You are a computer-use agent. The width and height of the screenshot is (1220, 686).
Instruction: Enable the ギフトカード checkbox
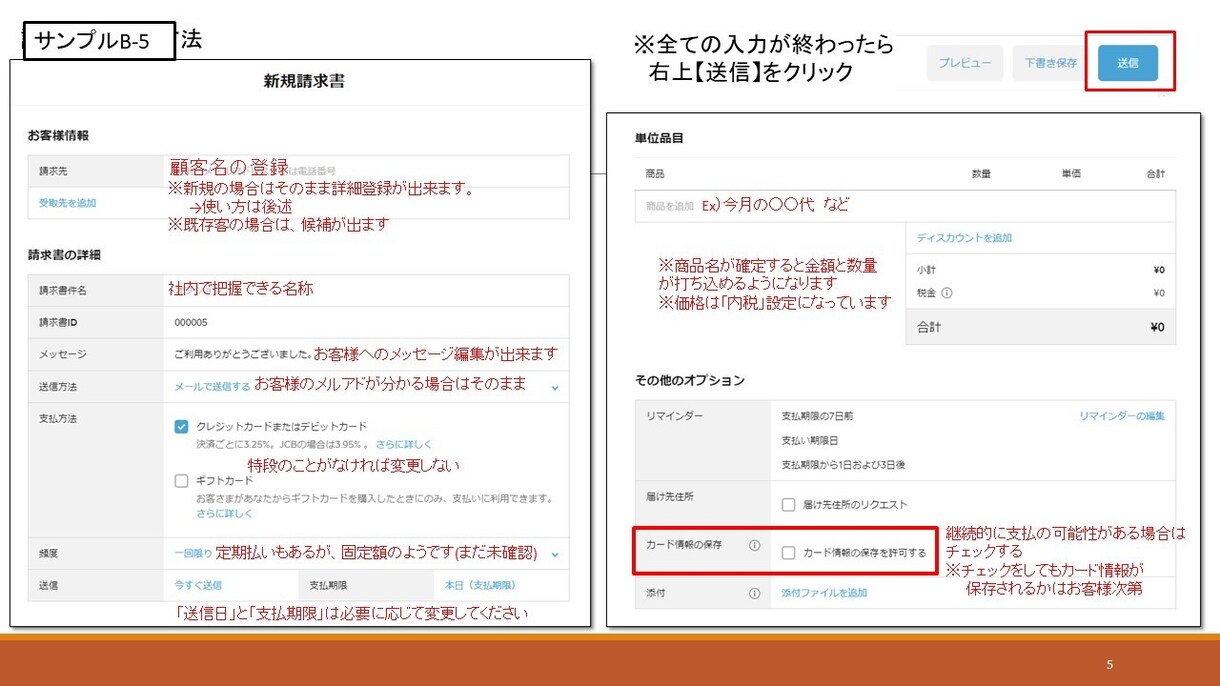[181, 480]
